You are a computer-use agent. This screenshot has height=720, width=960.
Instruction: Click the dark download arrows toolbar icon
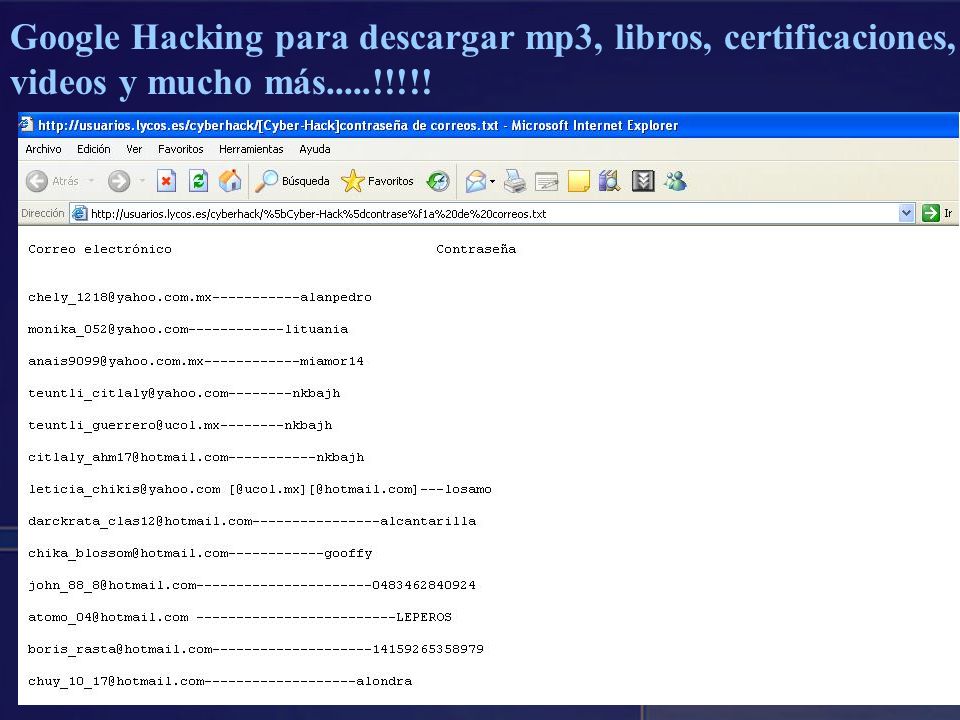[x=643, y=181]
